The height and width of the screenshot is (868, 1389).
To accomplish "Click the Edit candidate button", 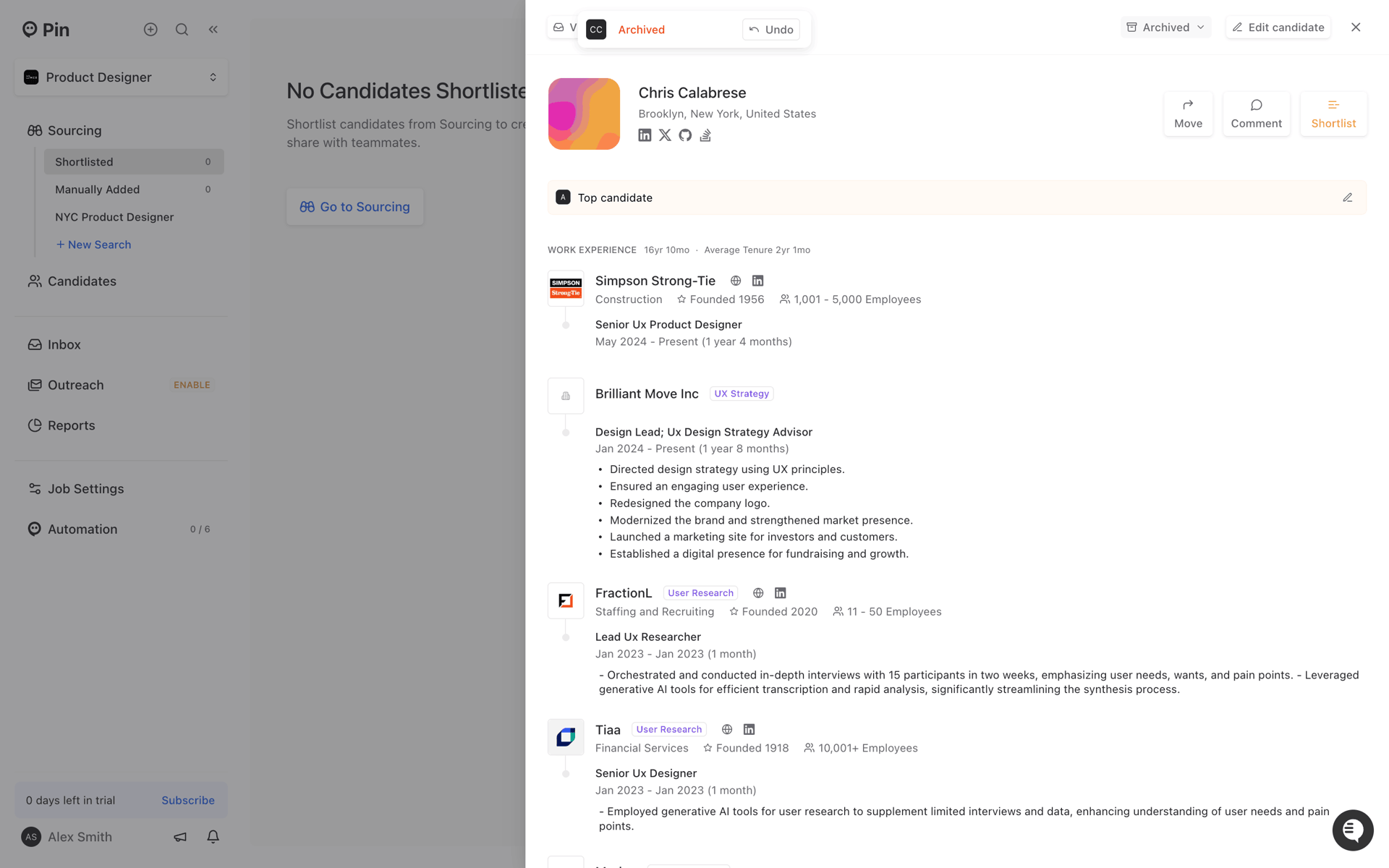I will pos(1278,27).
